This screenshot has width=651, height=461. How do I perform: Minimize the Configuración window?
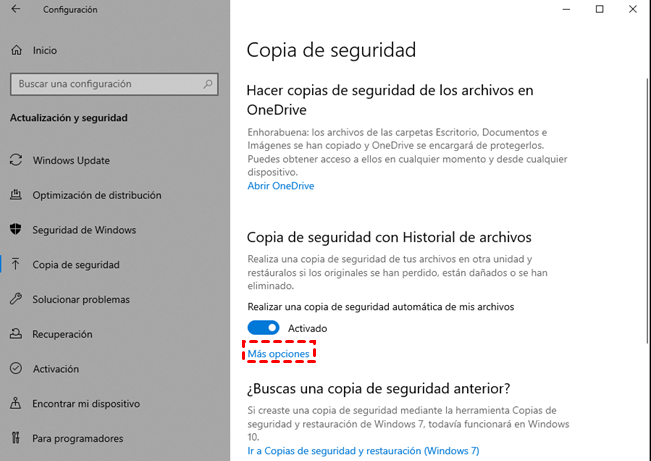566,9
